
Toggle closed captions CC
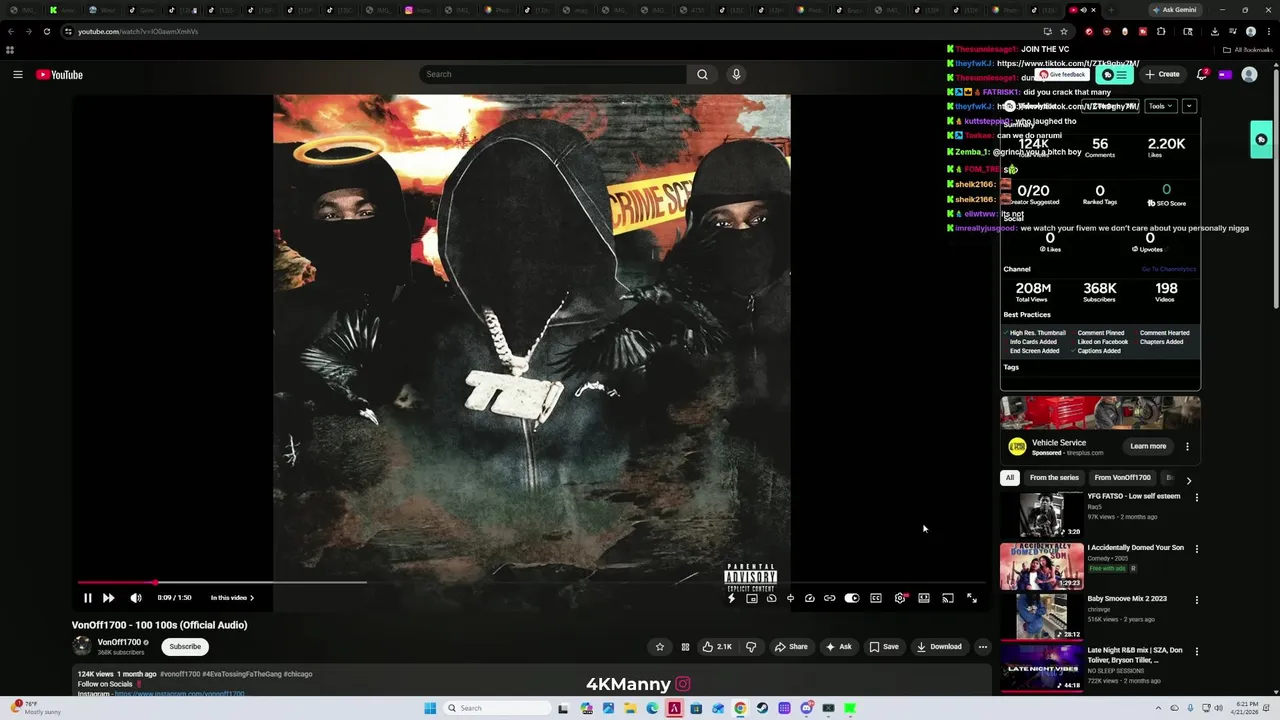tap(876, 598)
